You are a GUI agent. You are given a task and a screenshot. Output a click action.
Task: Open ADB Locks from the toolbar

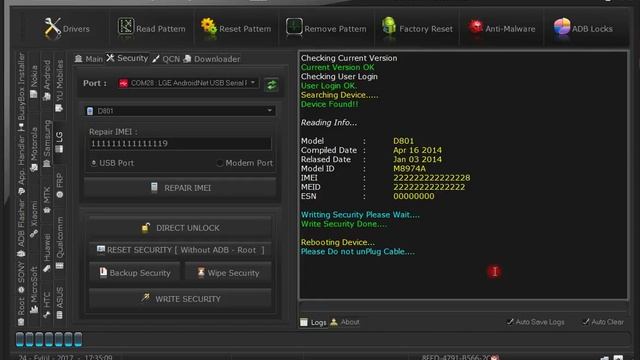click(583, 28)
